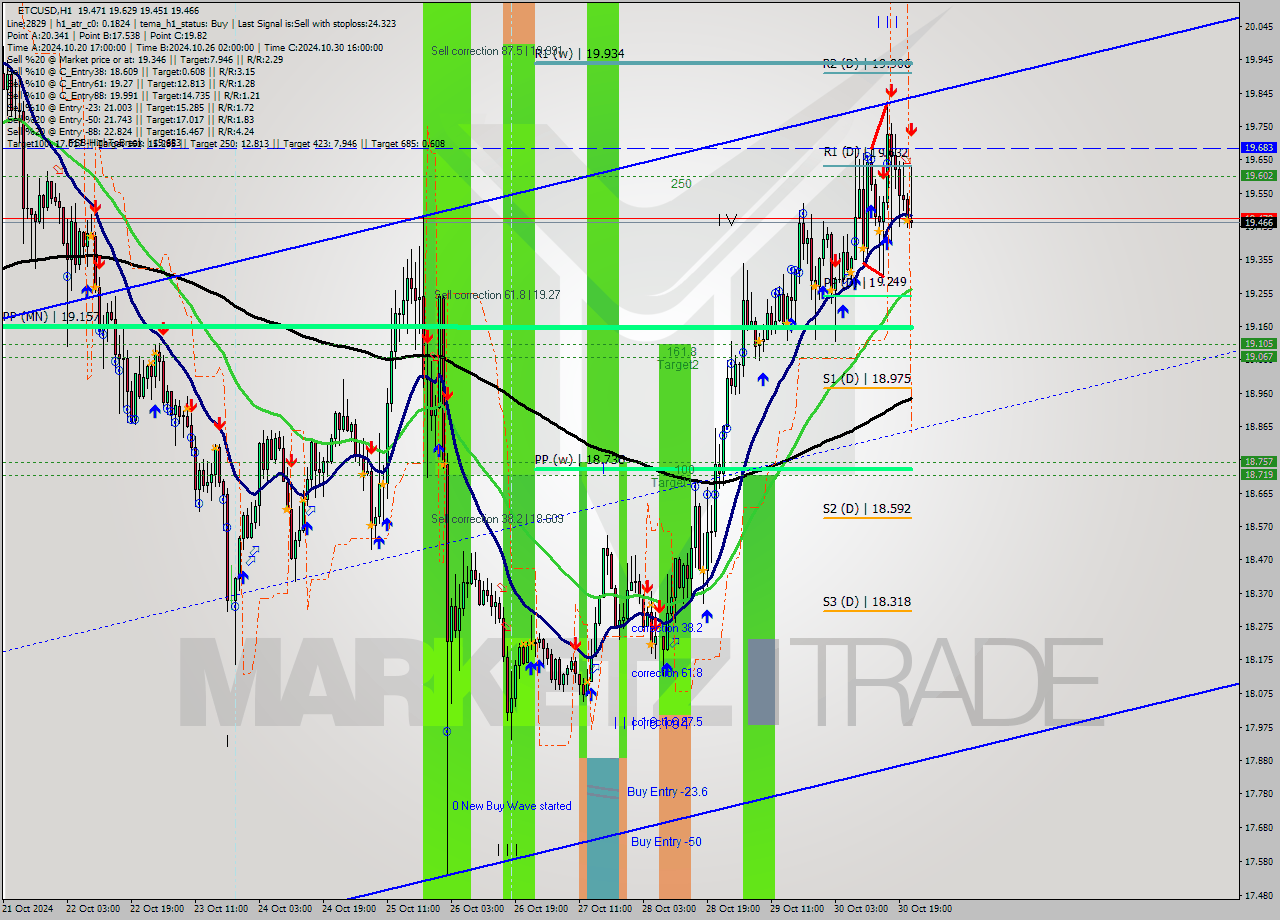
Task: Click the 18.960 price axis value
Action: click(1258, 393)
